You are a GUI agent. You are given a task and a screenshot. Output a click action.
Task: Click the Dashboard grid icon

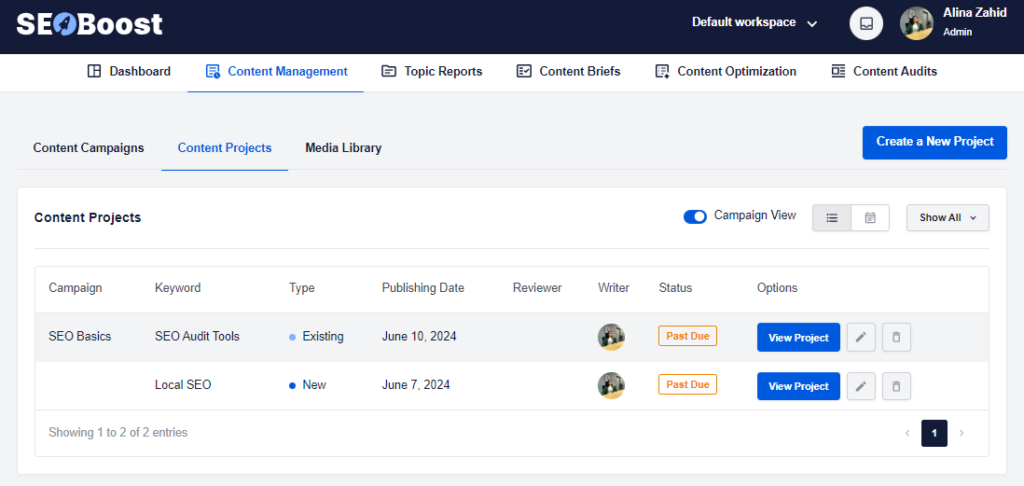point(94,71)
